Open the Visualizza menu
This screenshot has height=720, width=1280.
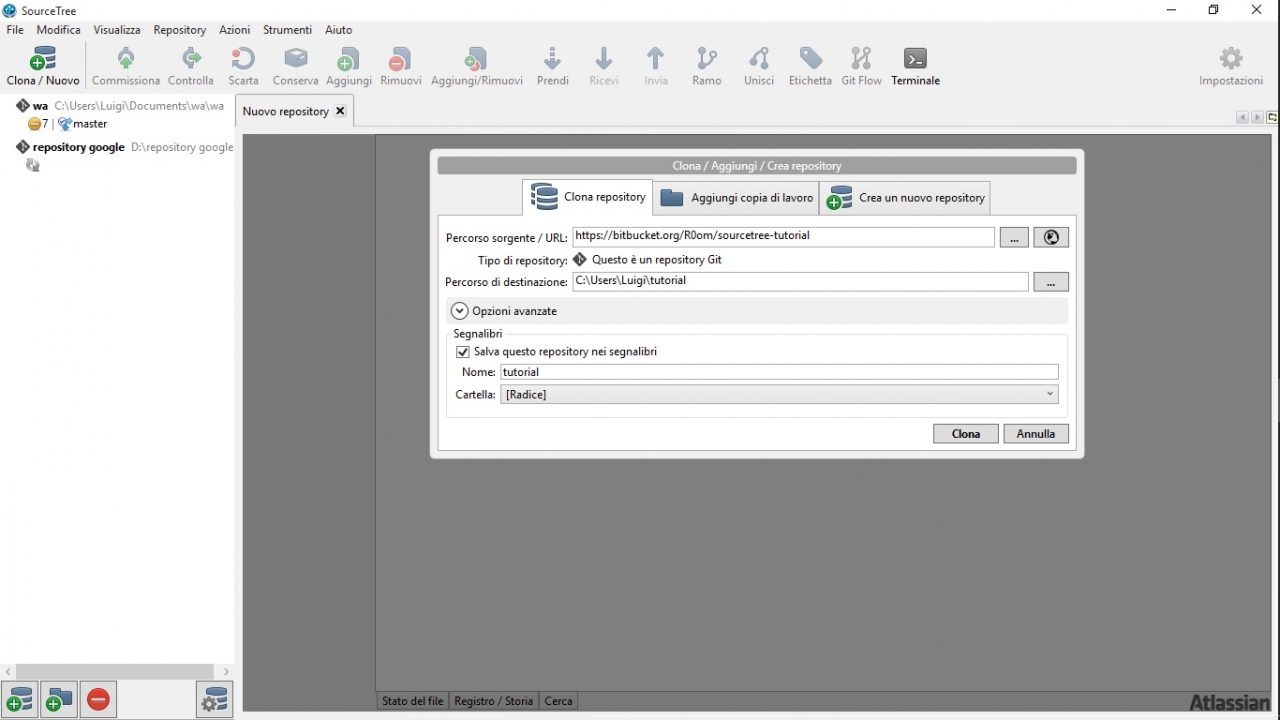click(x=117, y=30)
